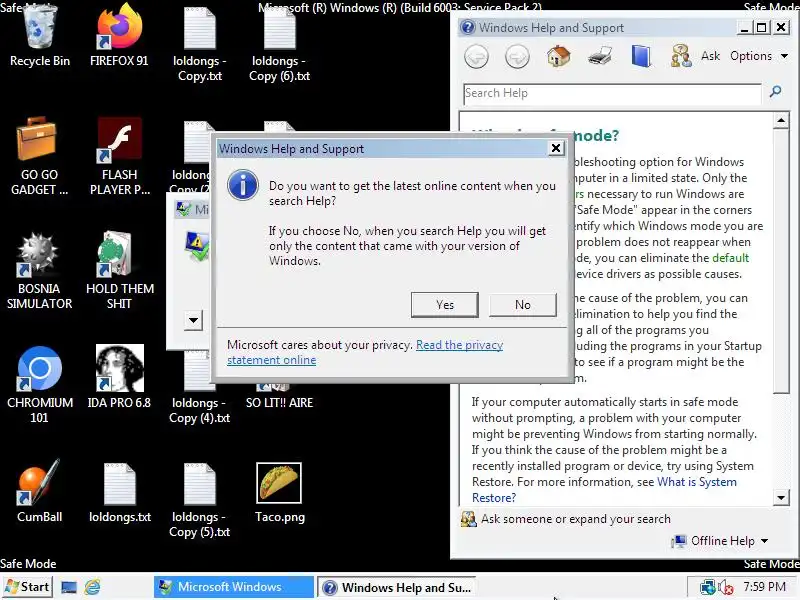Switch to Microsoft Windows taskbar button
This screenshot has width=800, height=600.
click(233, 587)
